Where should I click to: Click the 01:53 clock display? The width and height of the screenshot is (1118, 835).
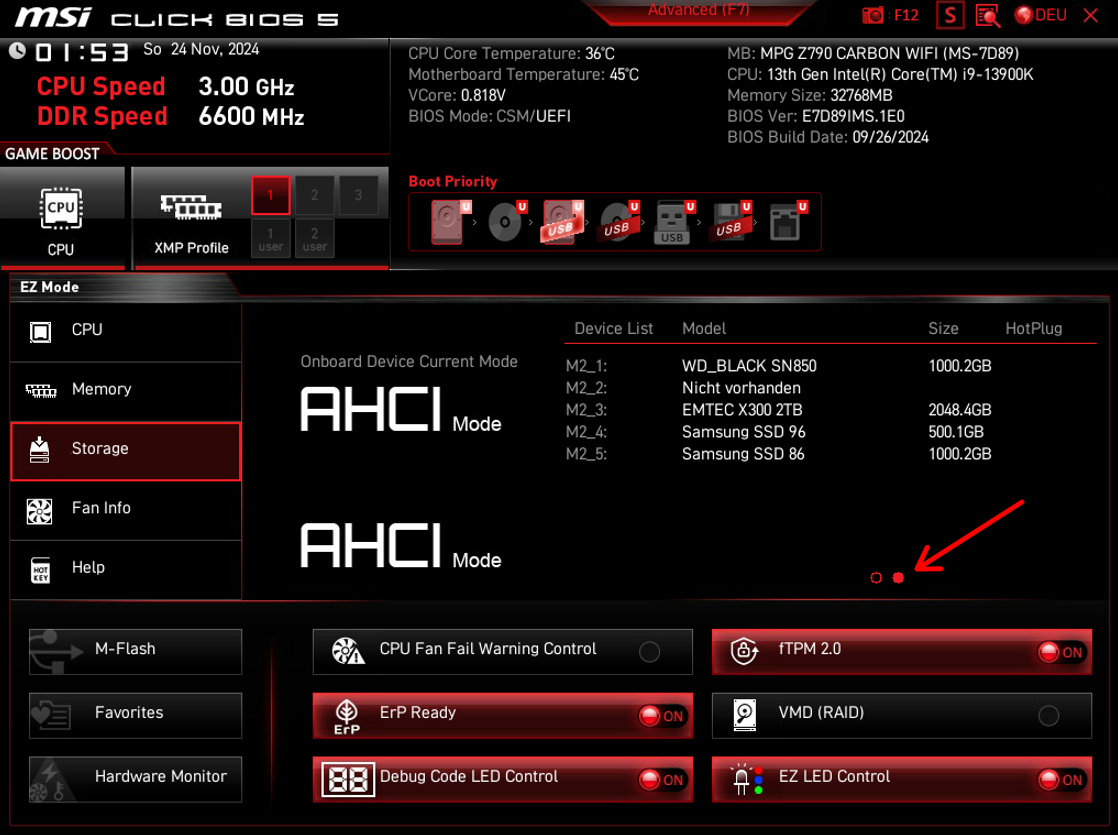[x=83, y=52]
